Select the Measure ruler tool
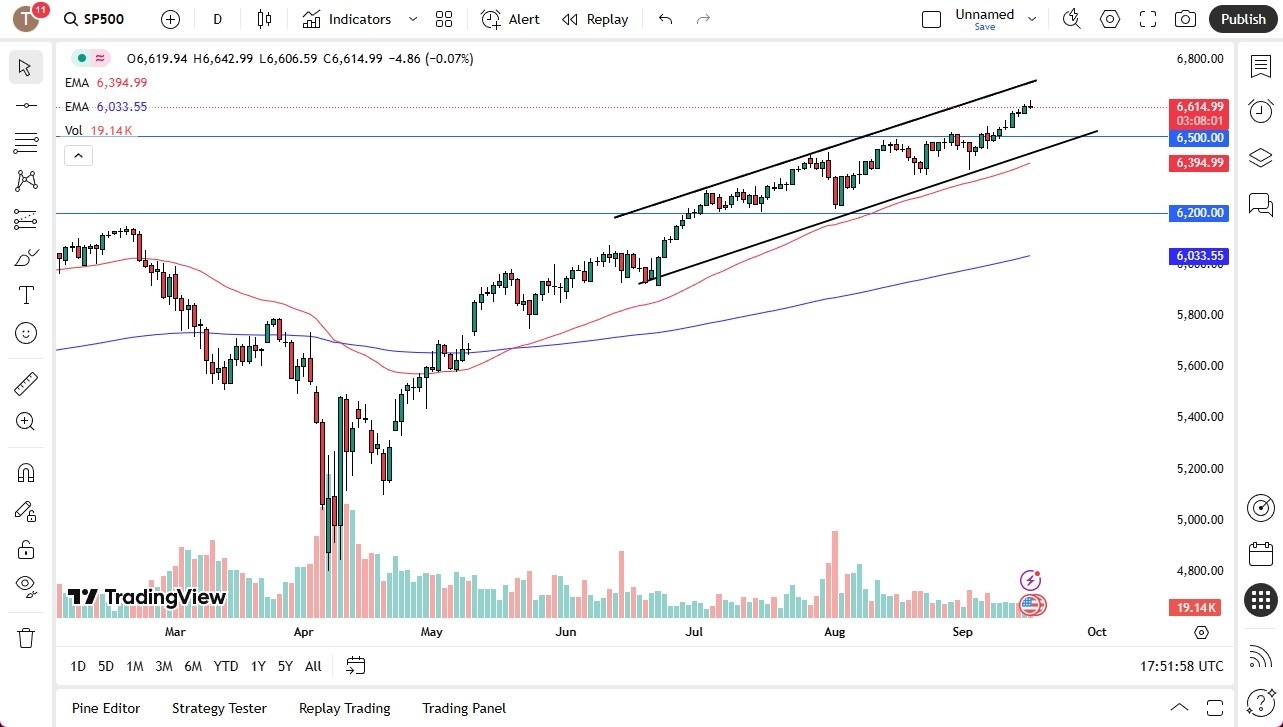Screen dimensions: 1283x727 tap(25, 383)
